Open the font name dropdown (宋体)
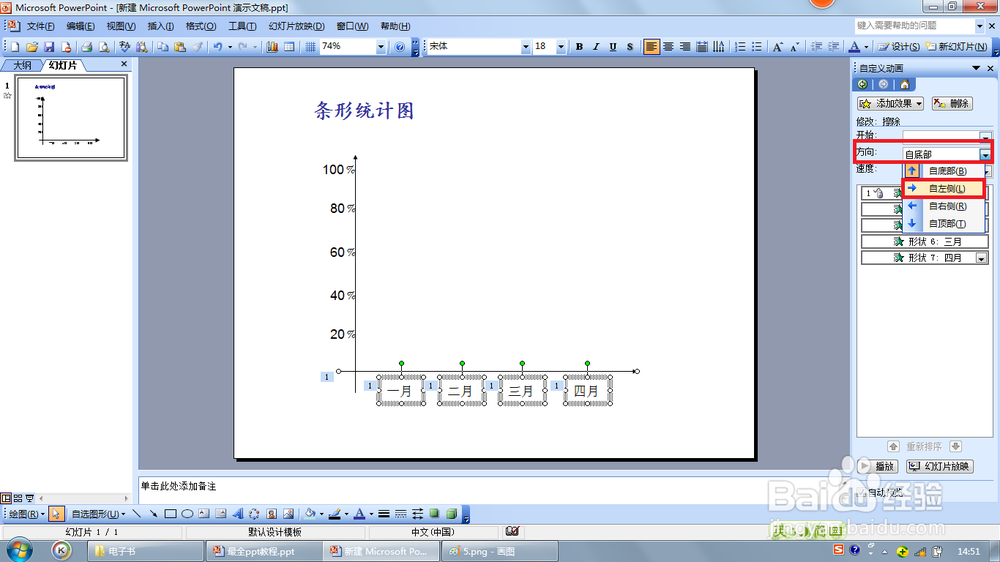Screen dimensions: 1000x562 coord(526,47)
